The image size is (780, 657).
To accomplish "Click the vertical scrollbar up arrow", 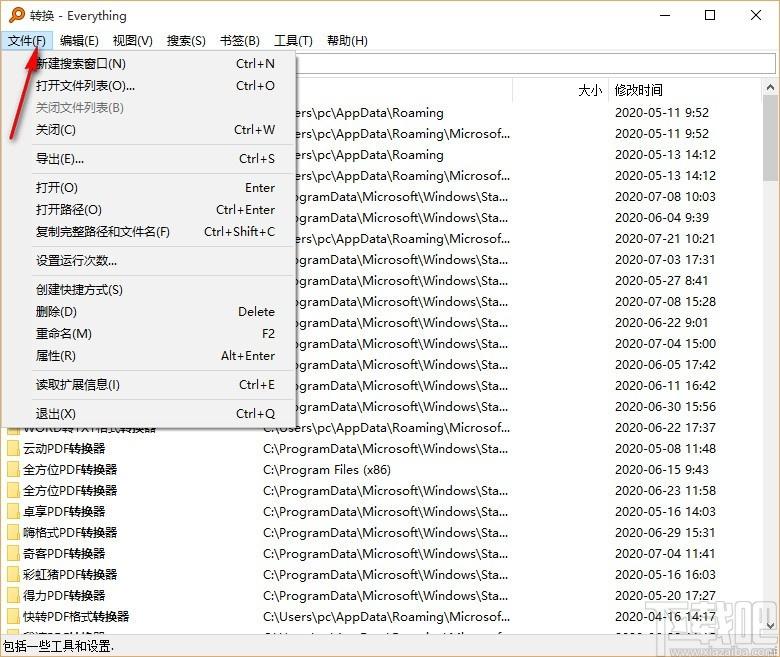I will pos(770,88).
